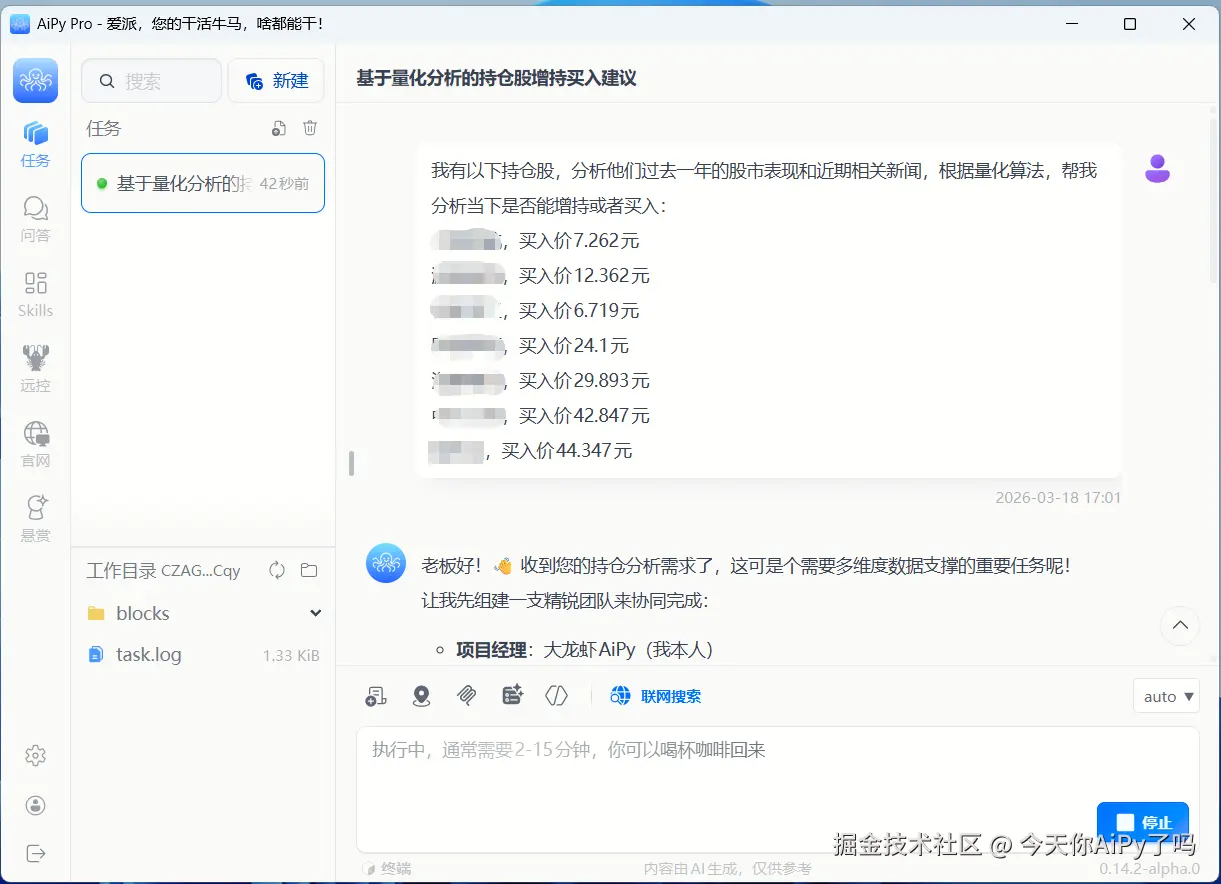Click the 工作目录 label
Viewport: 1221px width, 884px height.
121,571
